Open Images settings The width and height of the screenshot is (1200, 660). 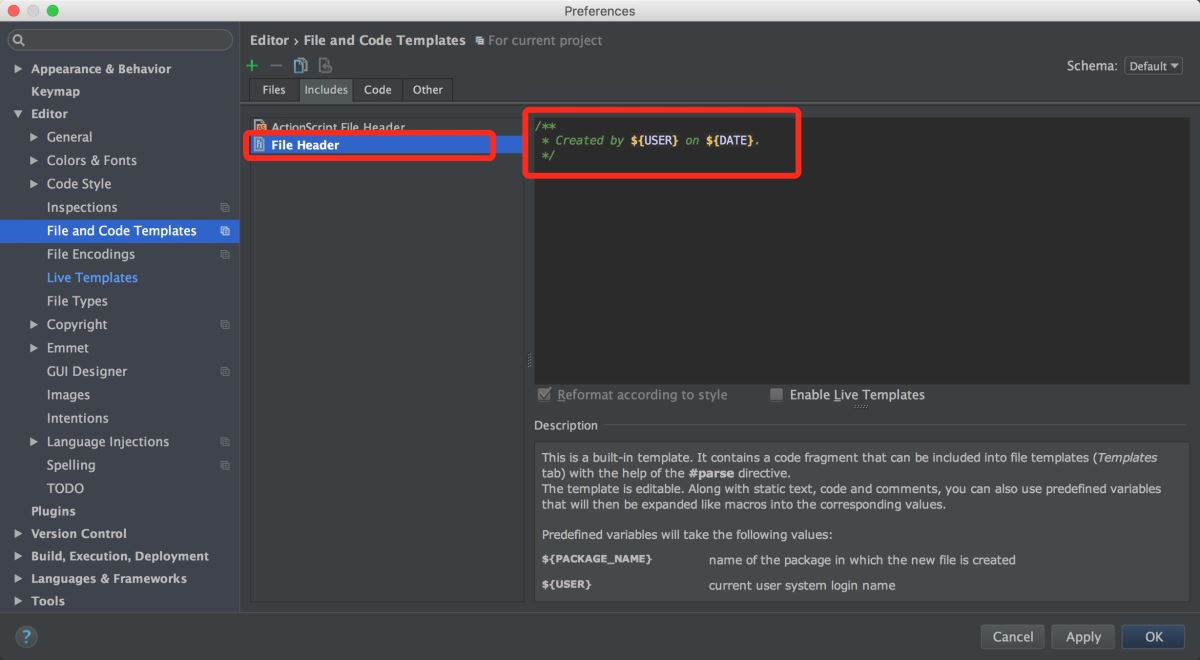pyautogui.click(x=68, y=395)
